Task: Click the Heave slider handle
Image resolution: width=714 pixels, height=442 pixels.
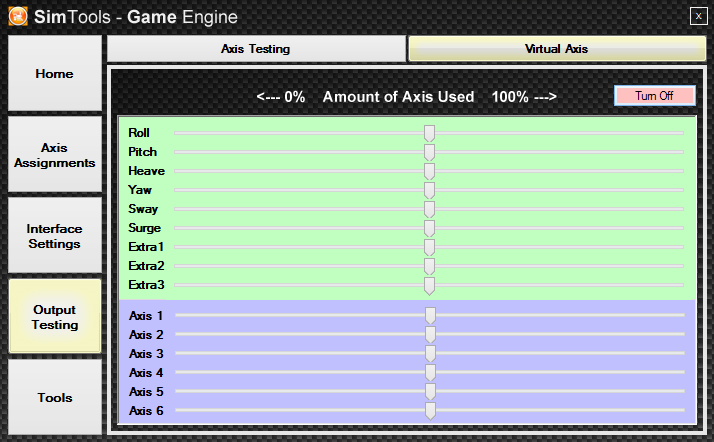Action: click(x=429, y=171)
